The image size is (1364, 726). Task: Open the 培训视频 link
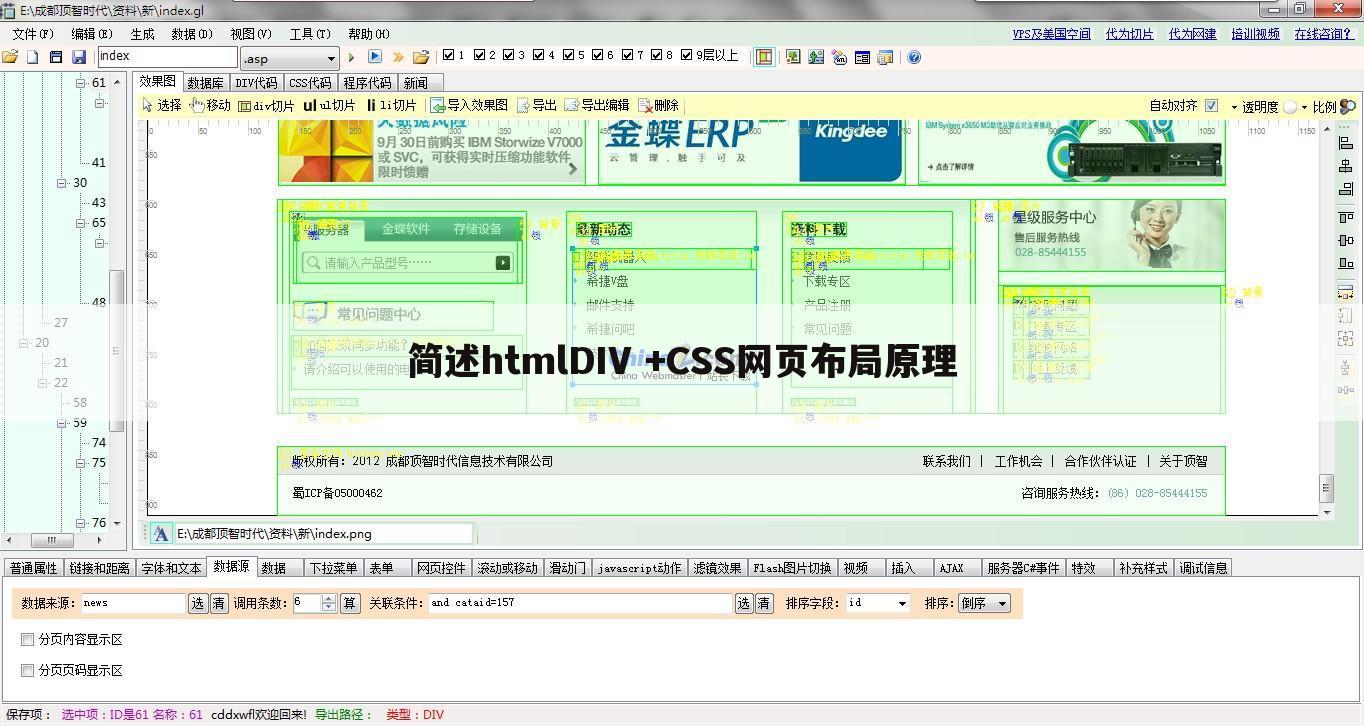click(1255, 34)
